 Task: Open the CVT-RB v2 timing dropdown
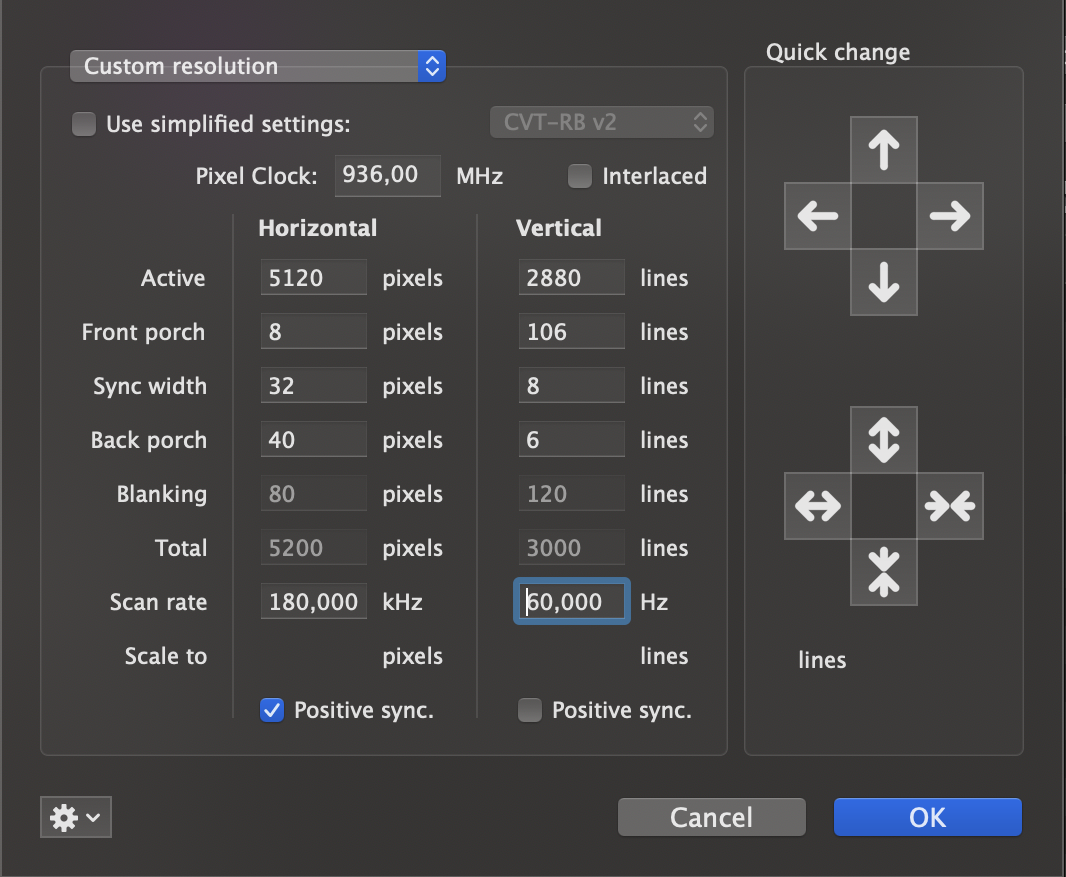pos(602,122)
